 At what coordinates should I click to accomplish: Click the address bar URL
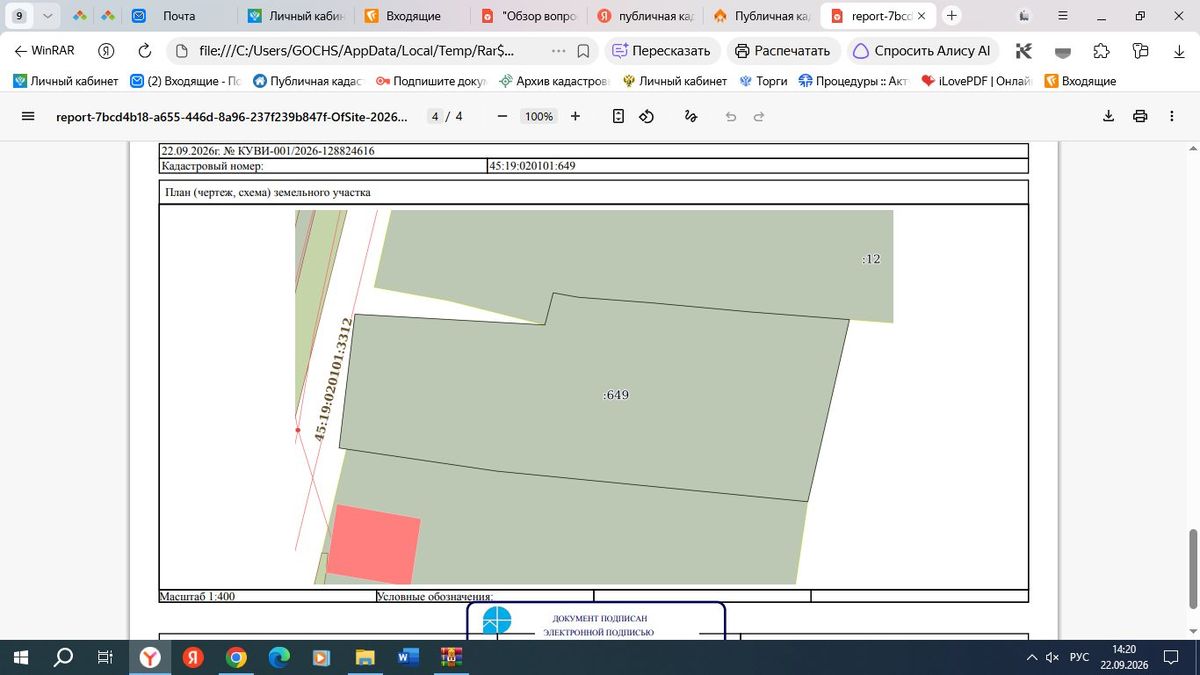coord(356,51)
